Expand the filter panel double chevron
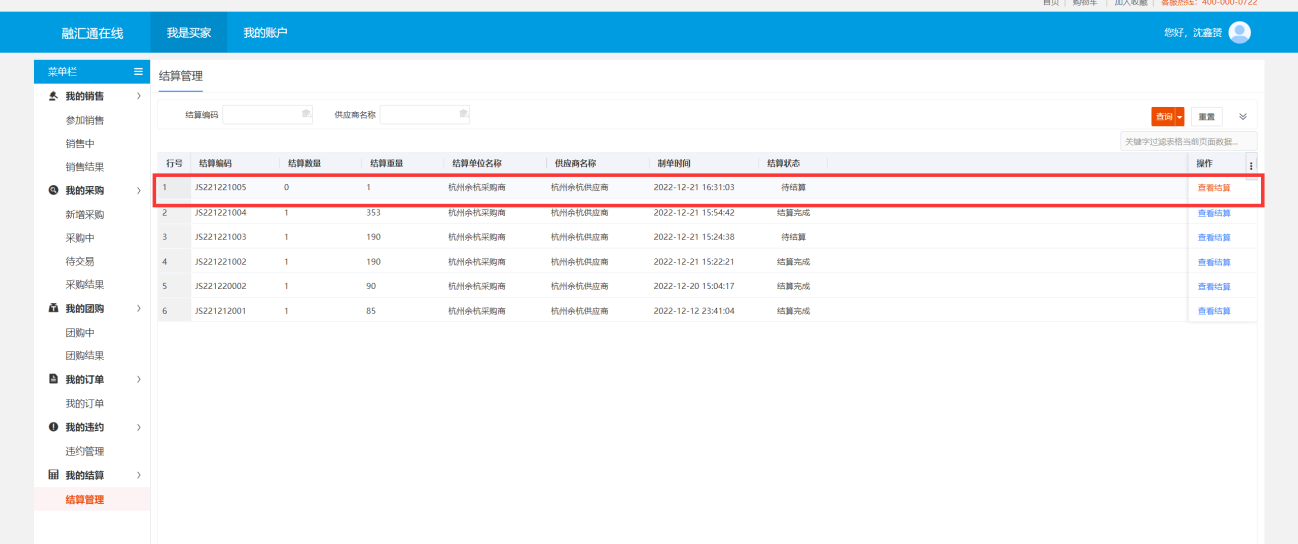The height and width of the screenshot is (544, 1298). pyautogui.click(x=1243, y=117)
